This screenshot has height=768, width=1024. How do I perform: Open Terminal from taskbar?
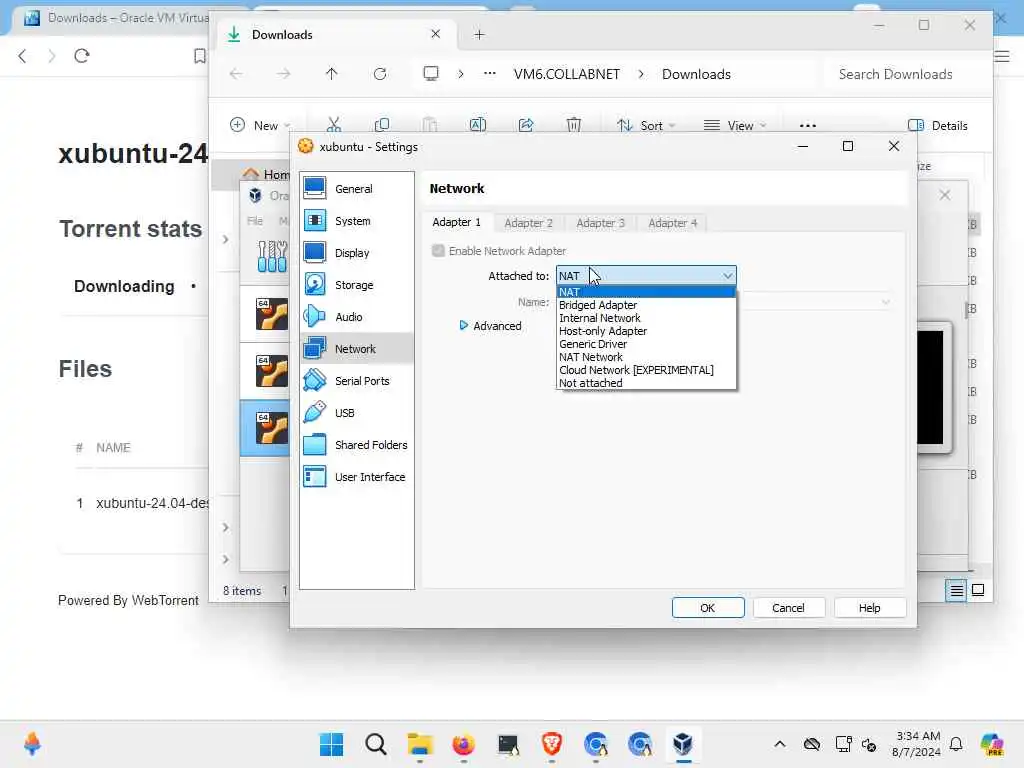tap(508, 744)
